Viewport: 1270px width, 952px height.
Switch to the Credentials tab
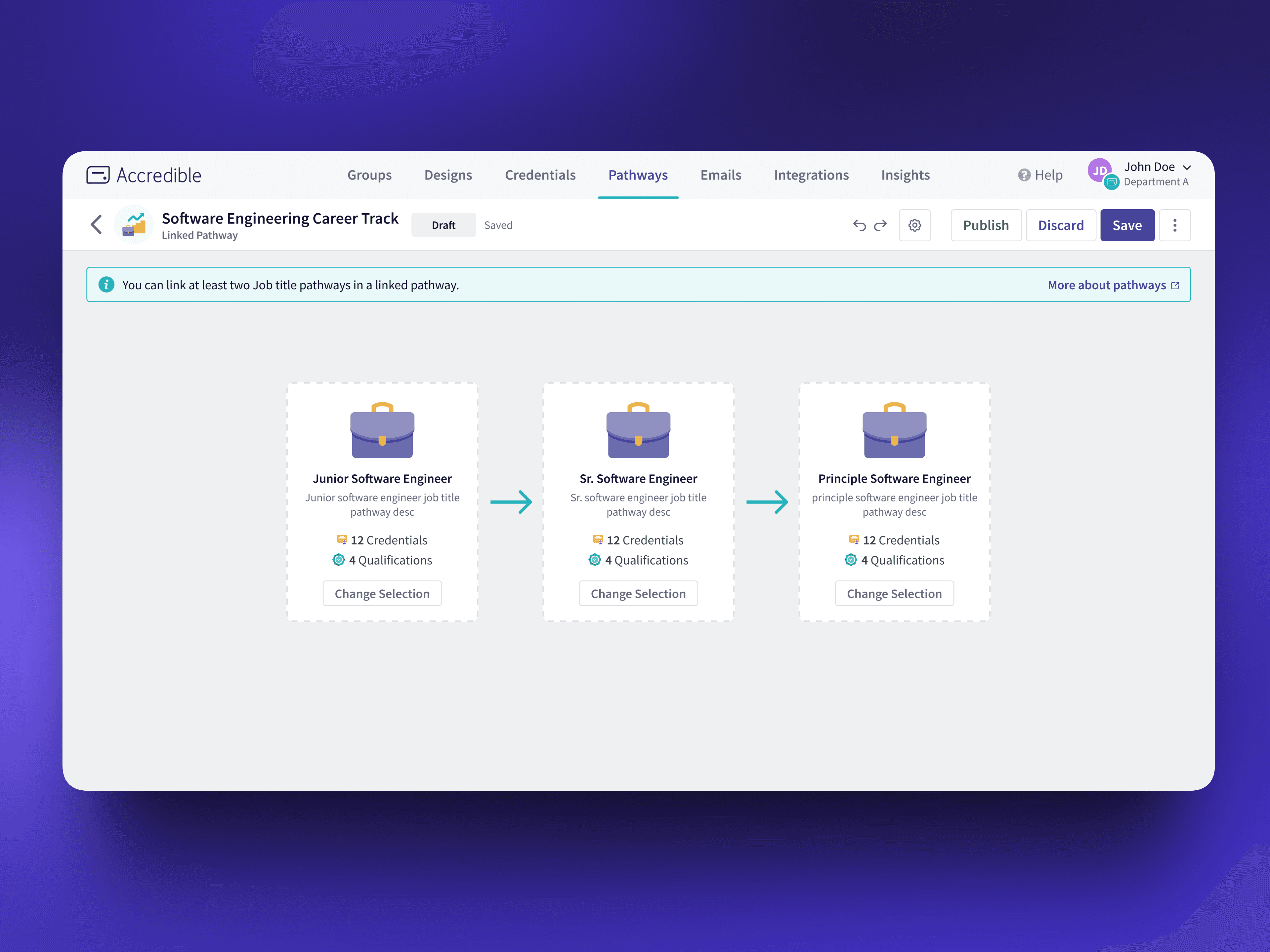pyautogui.click(x=540, y=175)
